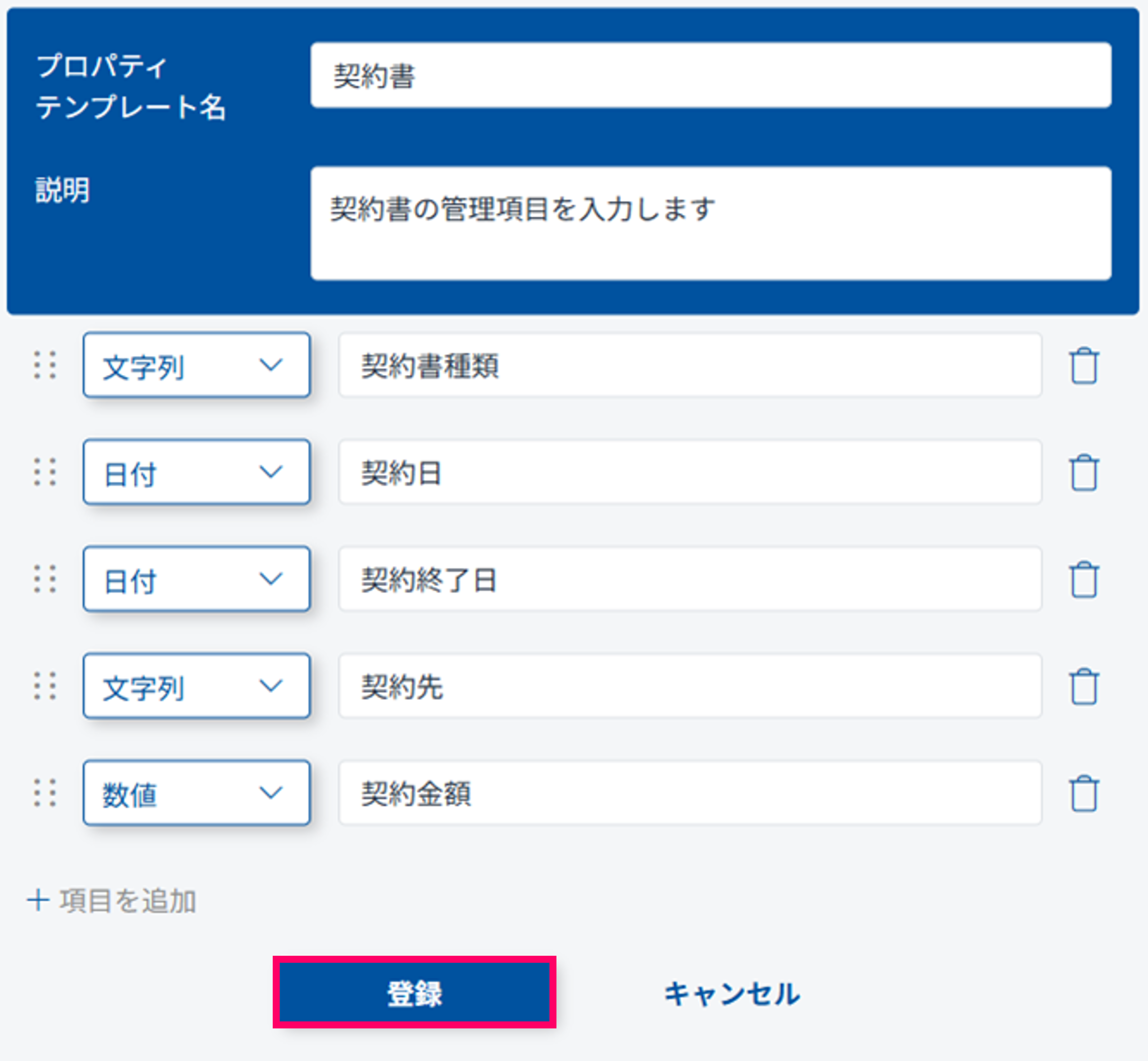Open the 文字列 type dropdown for 契約書種類
The height and width of the screenshot is (1061, 1148).
click(197, 365)
